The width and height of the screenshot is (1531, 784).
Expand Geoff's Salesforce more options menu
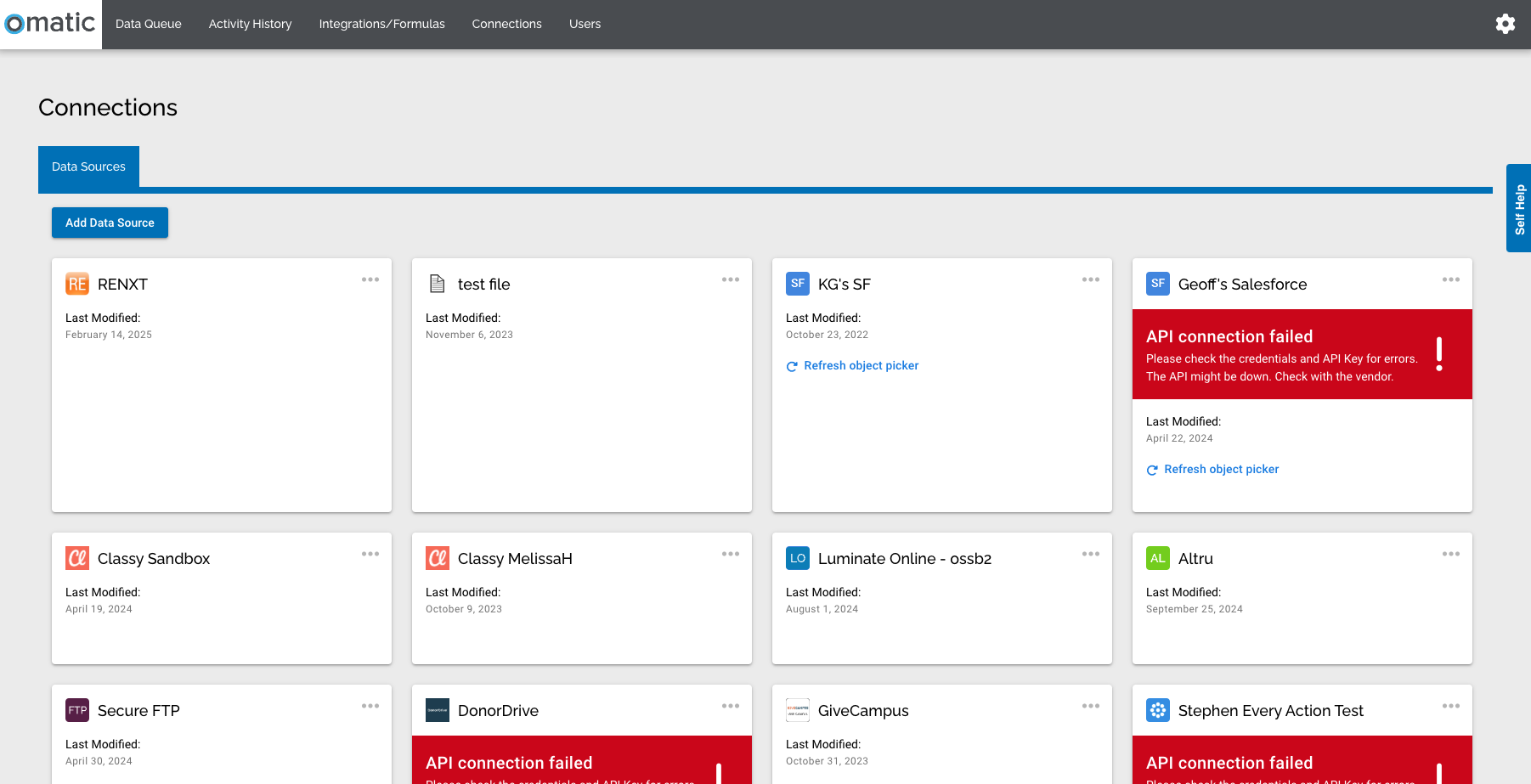click(1451, 279)
